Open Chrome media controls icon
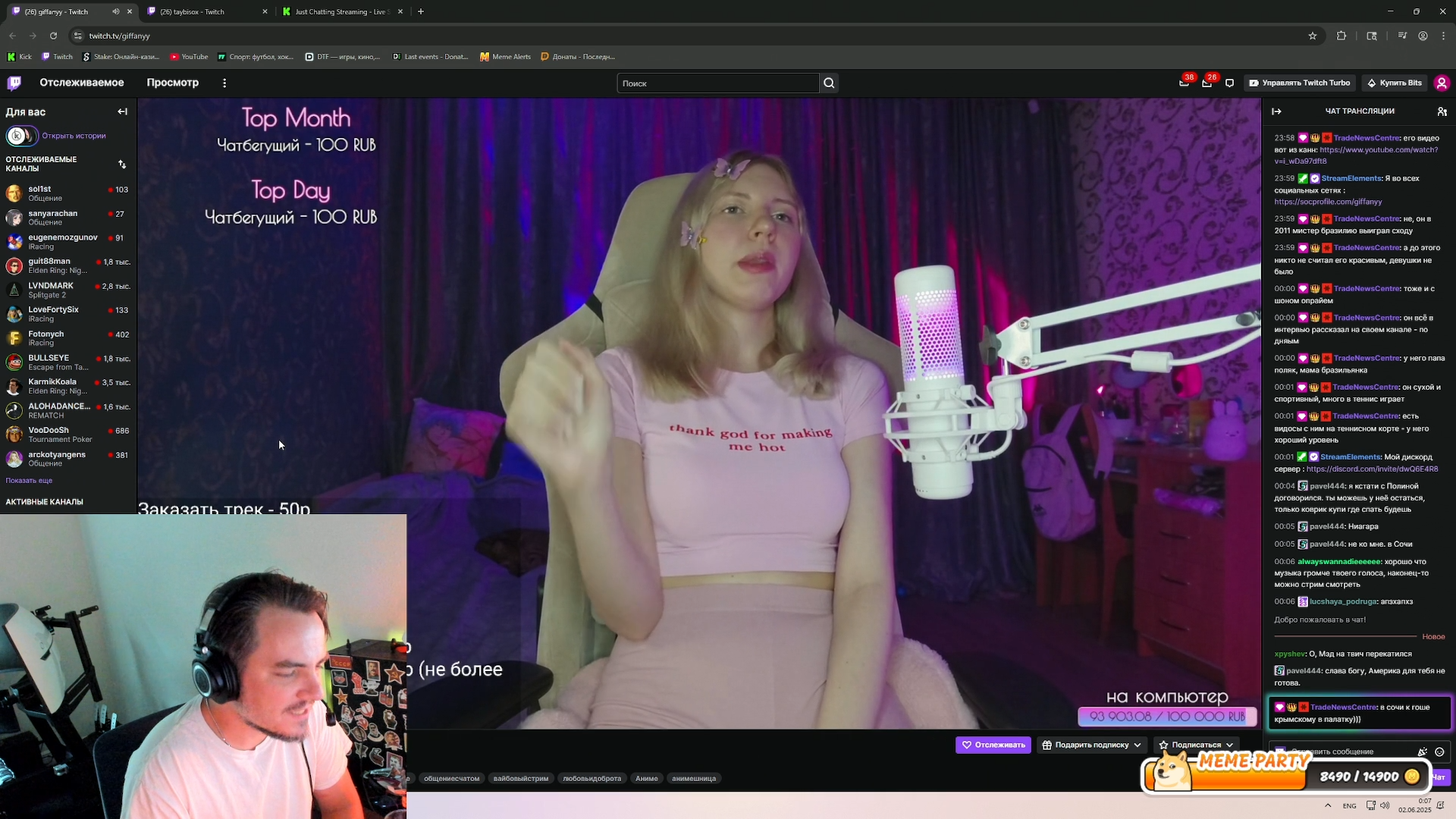The image size is (1456, 819). pyautogui.click(x=1402, y=36)
